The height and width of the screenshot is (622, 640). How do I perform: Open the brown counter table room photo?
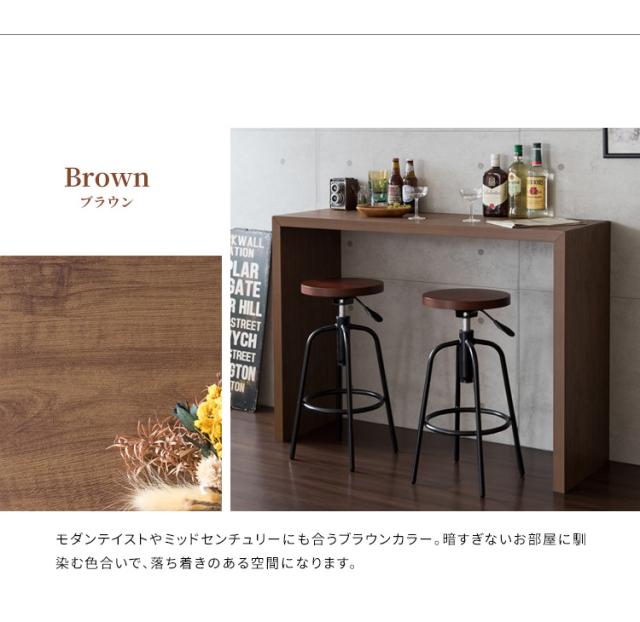tap(435, 320)
